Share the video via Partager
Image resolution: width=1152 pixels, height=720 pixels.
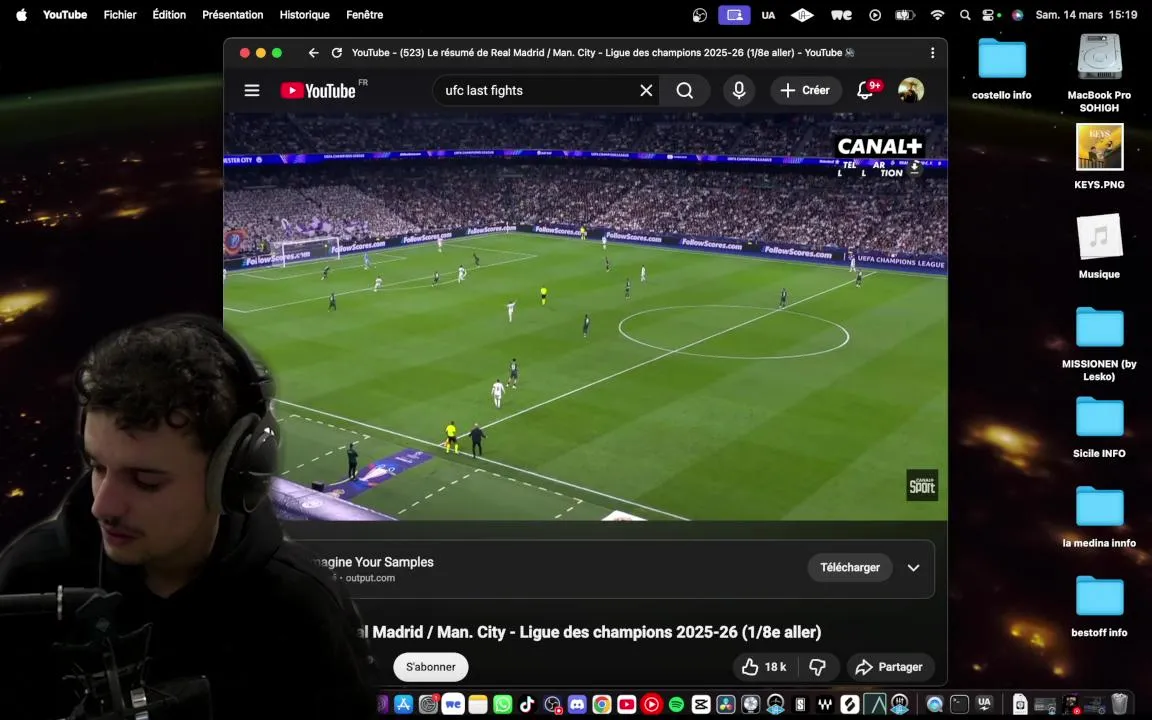[889, 666]
